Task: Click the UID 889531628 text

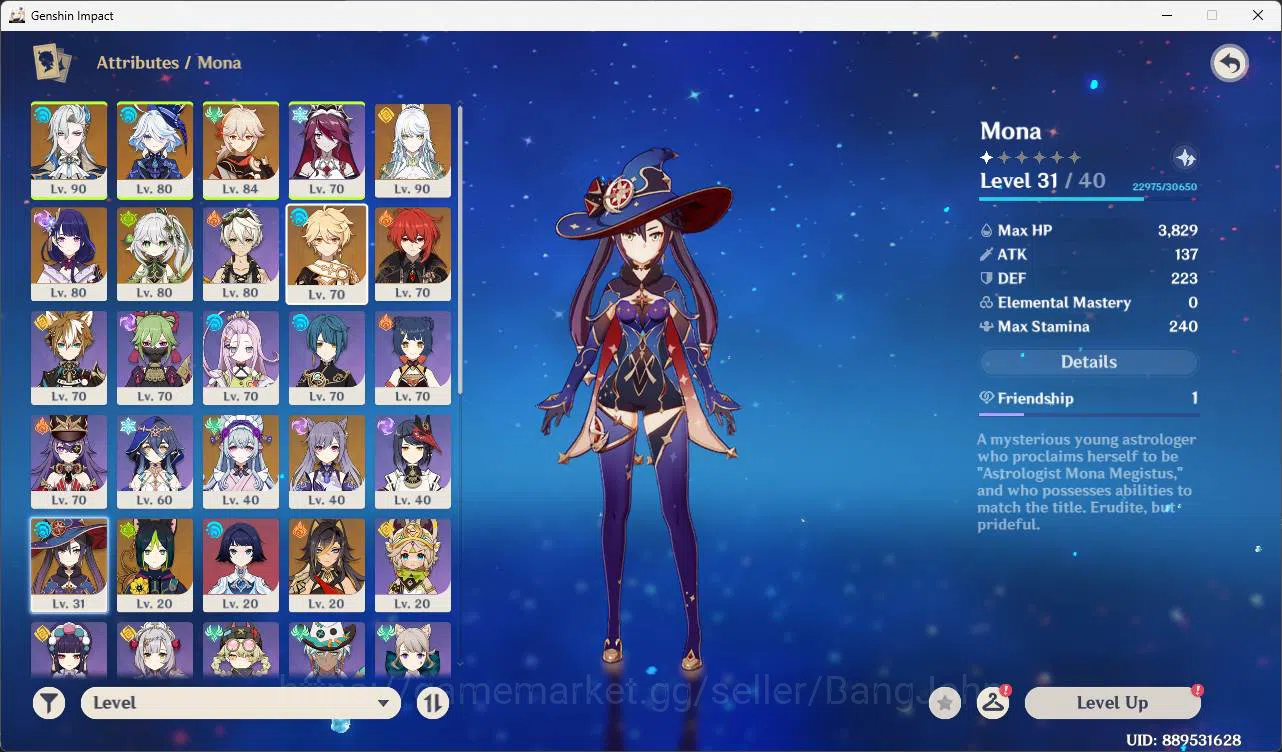Action: [1183, 741]
